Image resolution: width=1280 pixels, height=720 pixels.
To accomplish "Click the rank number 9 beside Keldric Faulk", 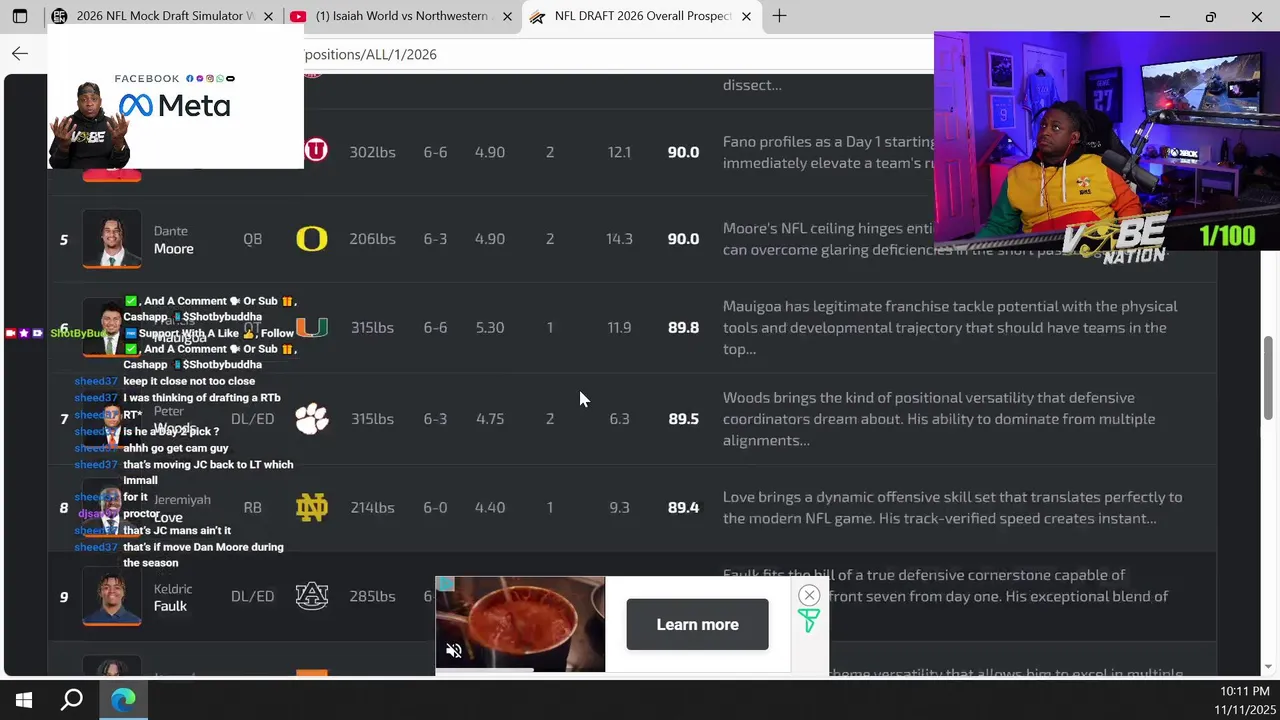I will (64, 597).
